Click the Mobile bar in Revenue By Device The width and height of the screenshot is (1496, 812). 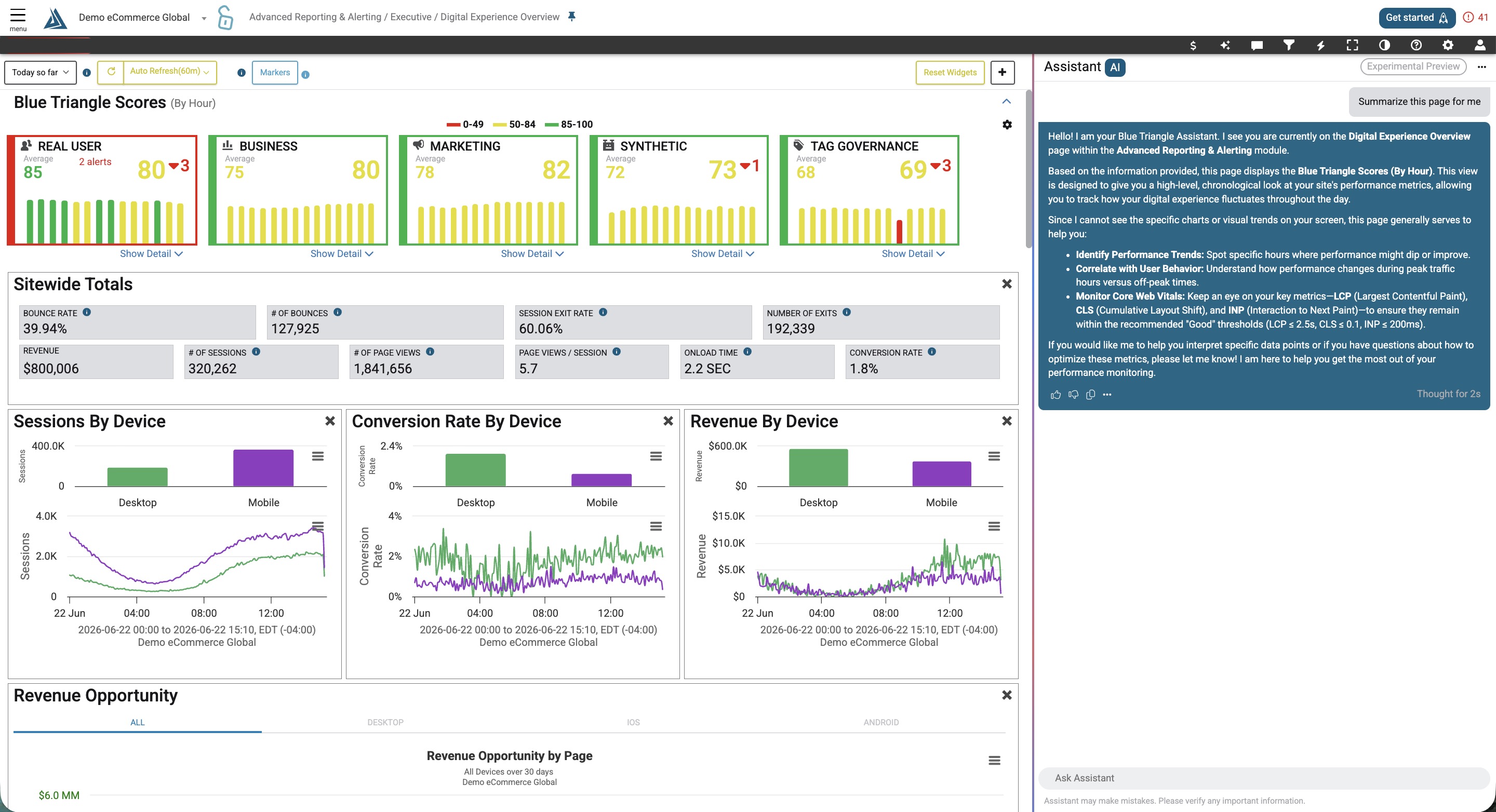coord(941,473)
